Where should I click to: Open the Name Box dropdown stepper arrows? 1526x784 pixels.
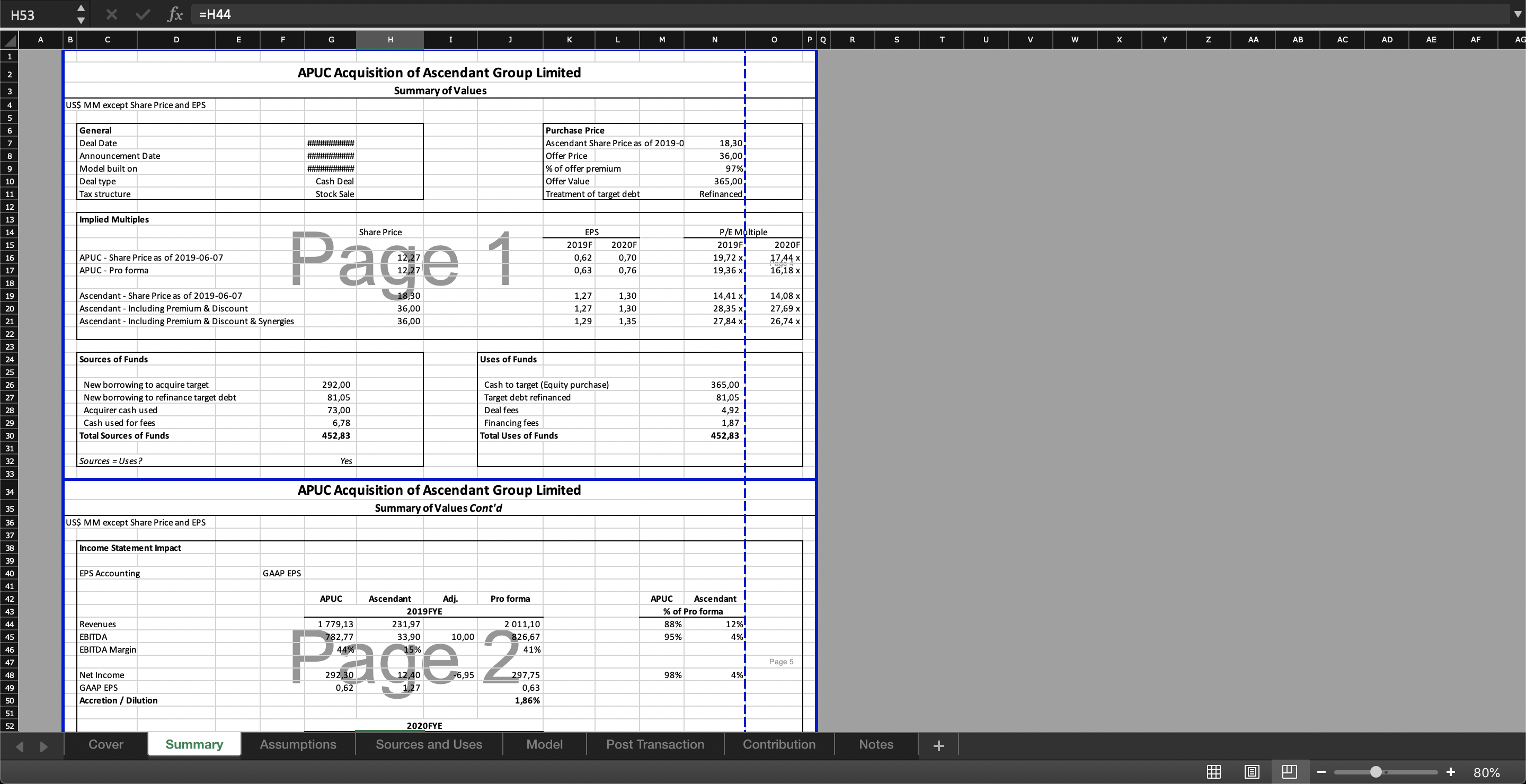pos(81,14)
